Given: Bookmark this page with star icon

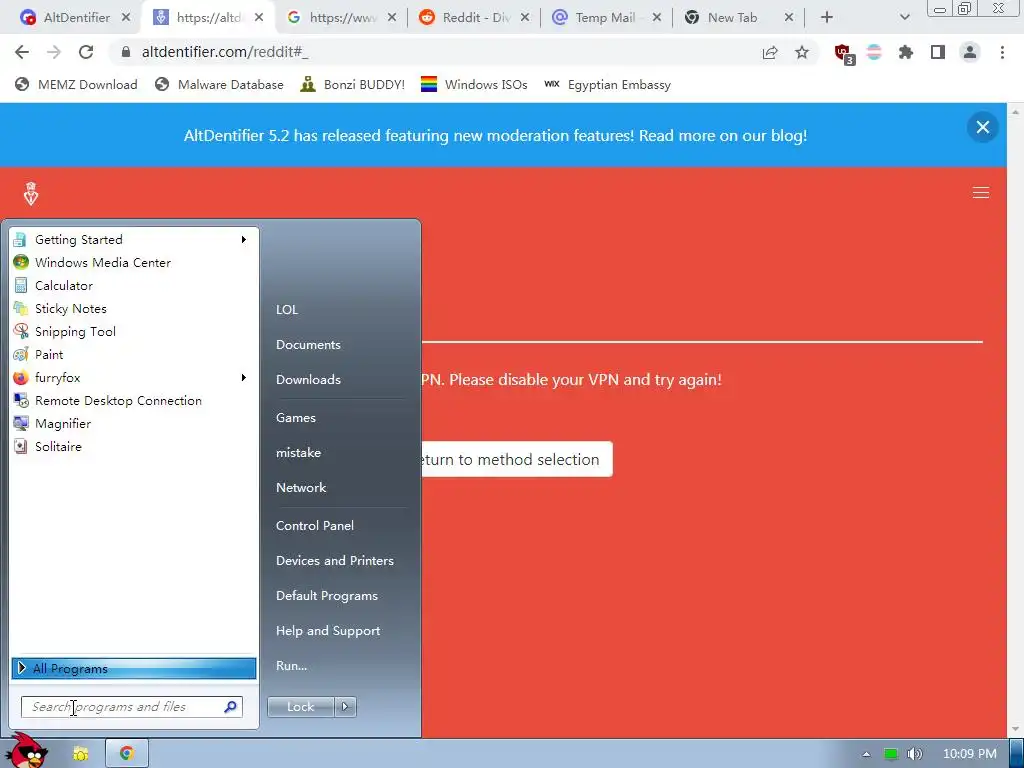Looking at the screenshot, I should click(x=802, y=52).
